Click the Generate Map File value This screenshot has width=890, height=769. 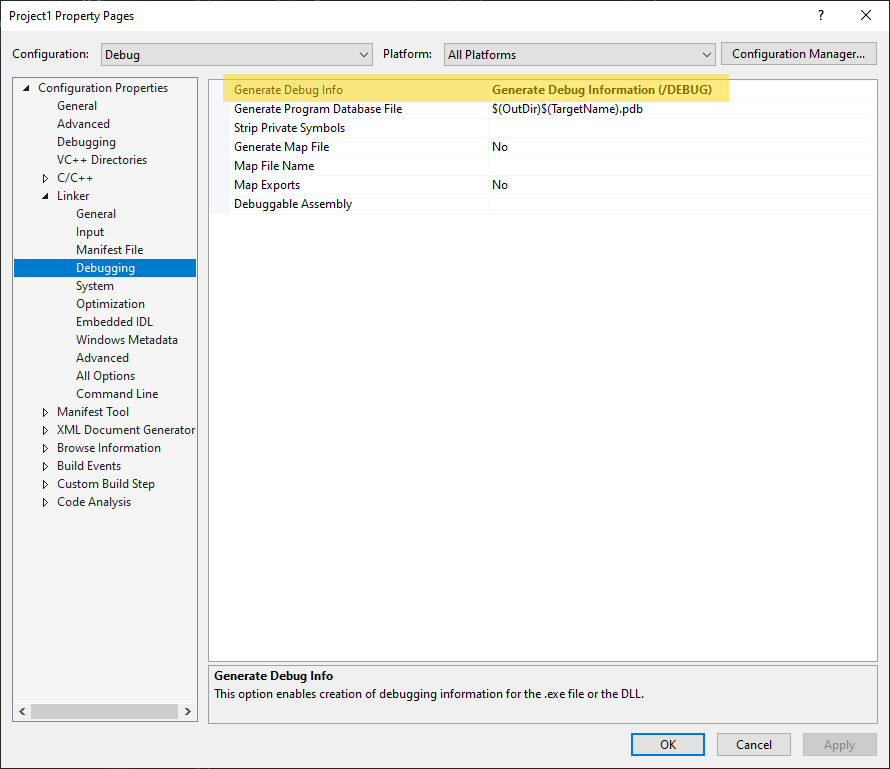(x=680, y=147)
